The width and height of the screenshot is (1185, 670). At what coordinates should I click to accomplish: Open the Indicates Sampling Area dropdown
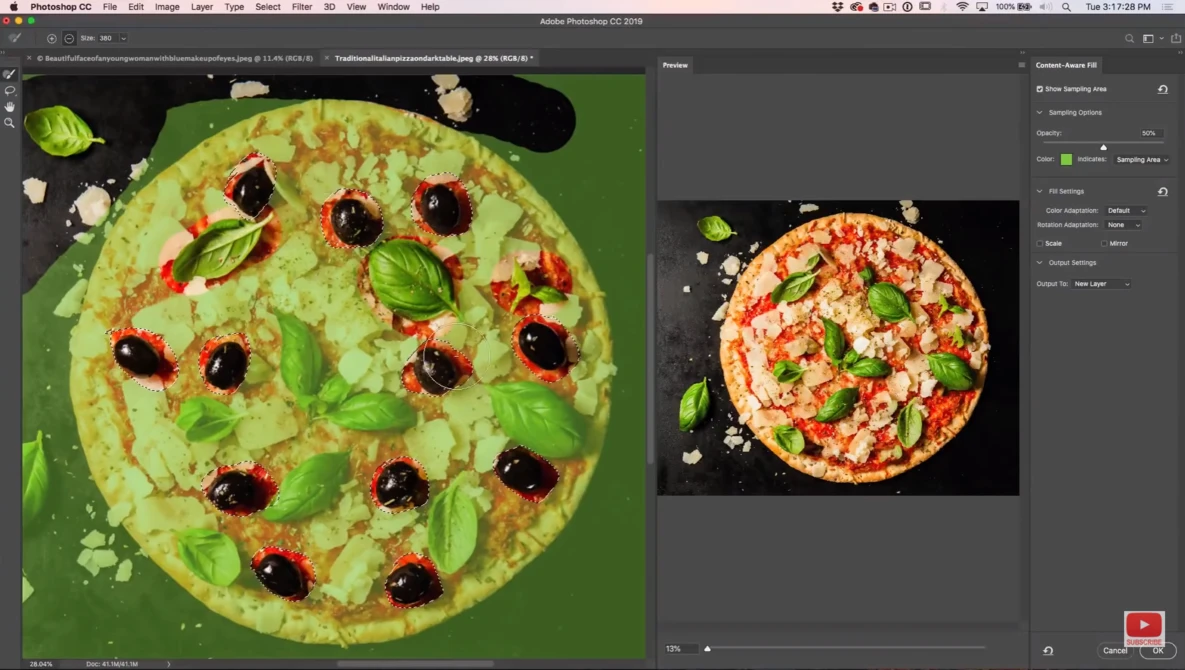[1142, 159]
